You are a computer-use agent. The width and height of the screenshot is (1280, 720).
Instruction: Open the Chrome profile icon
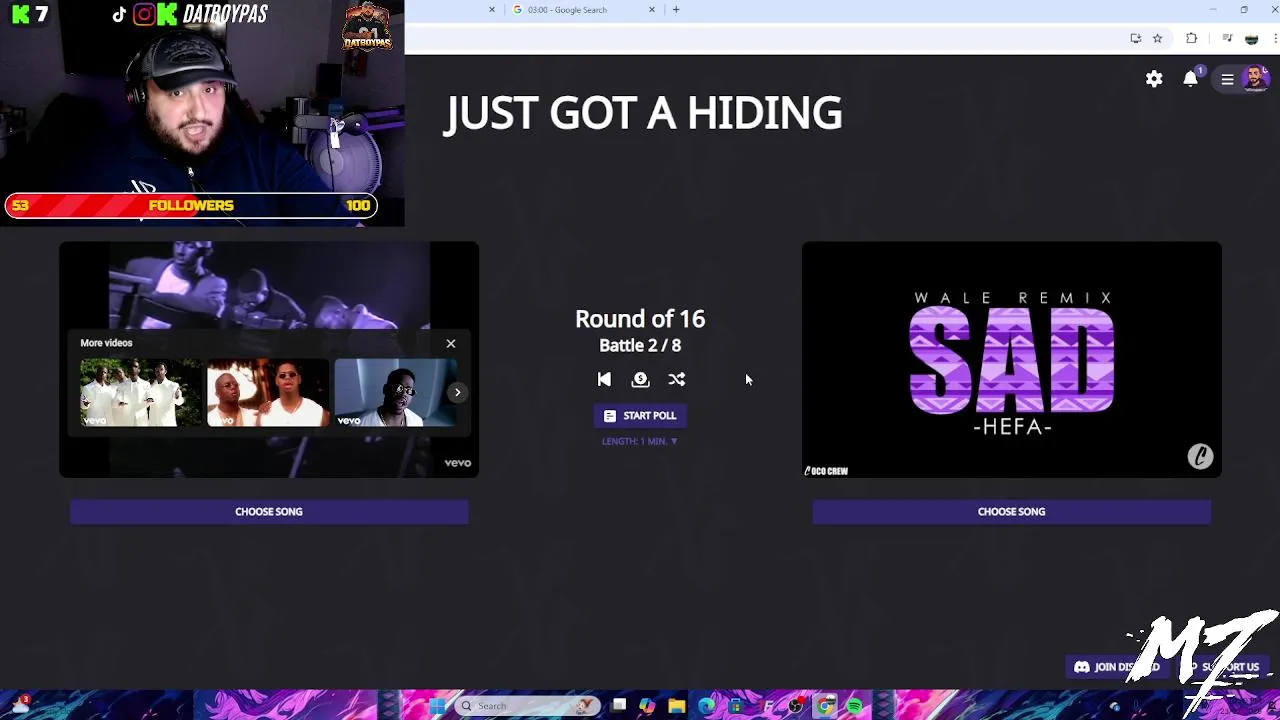click(1251, 38)
